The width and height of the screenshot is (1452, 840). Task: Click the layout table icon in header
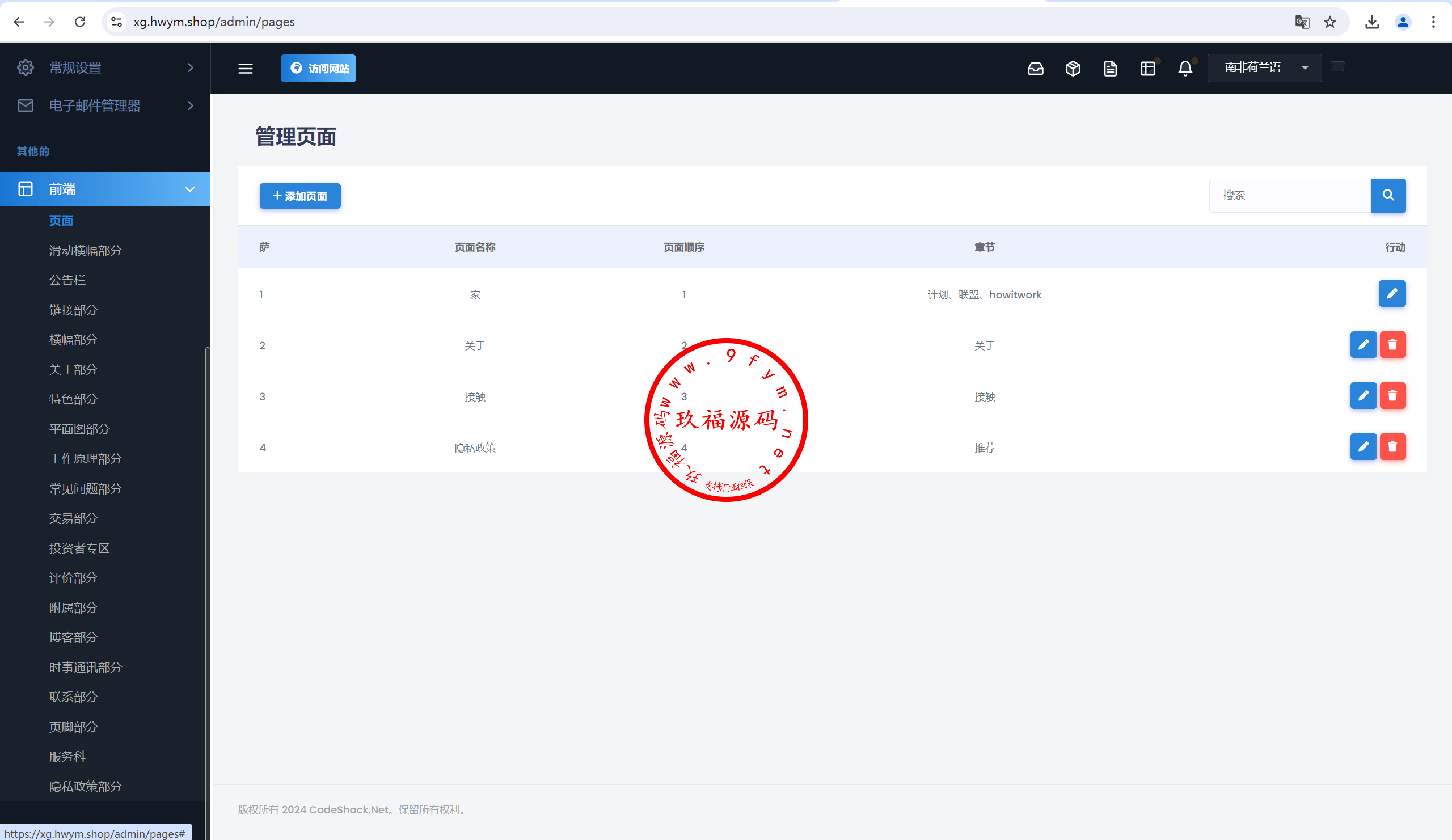(x=1148, y=69)
